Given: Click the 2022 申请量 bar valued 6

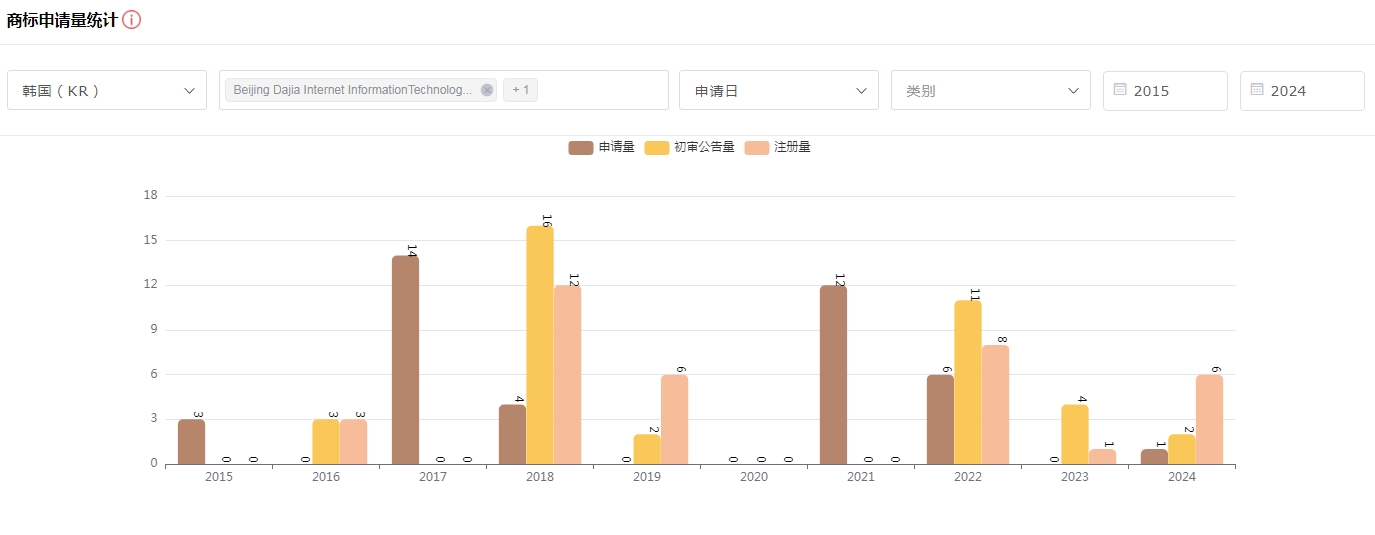Looking at the screenshot, I should (941, 420).
